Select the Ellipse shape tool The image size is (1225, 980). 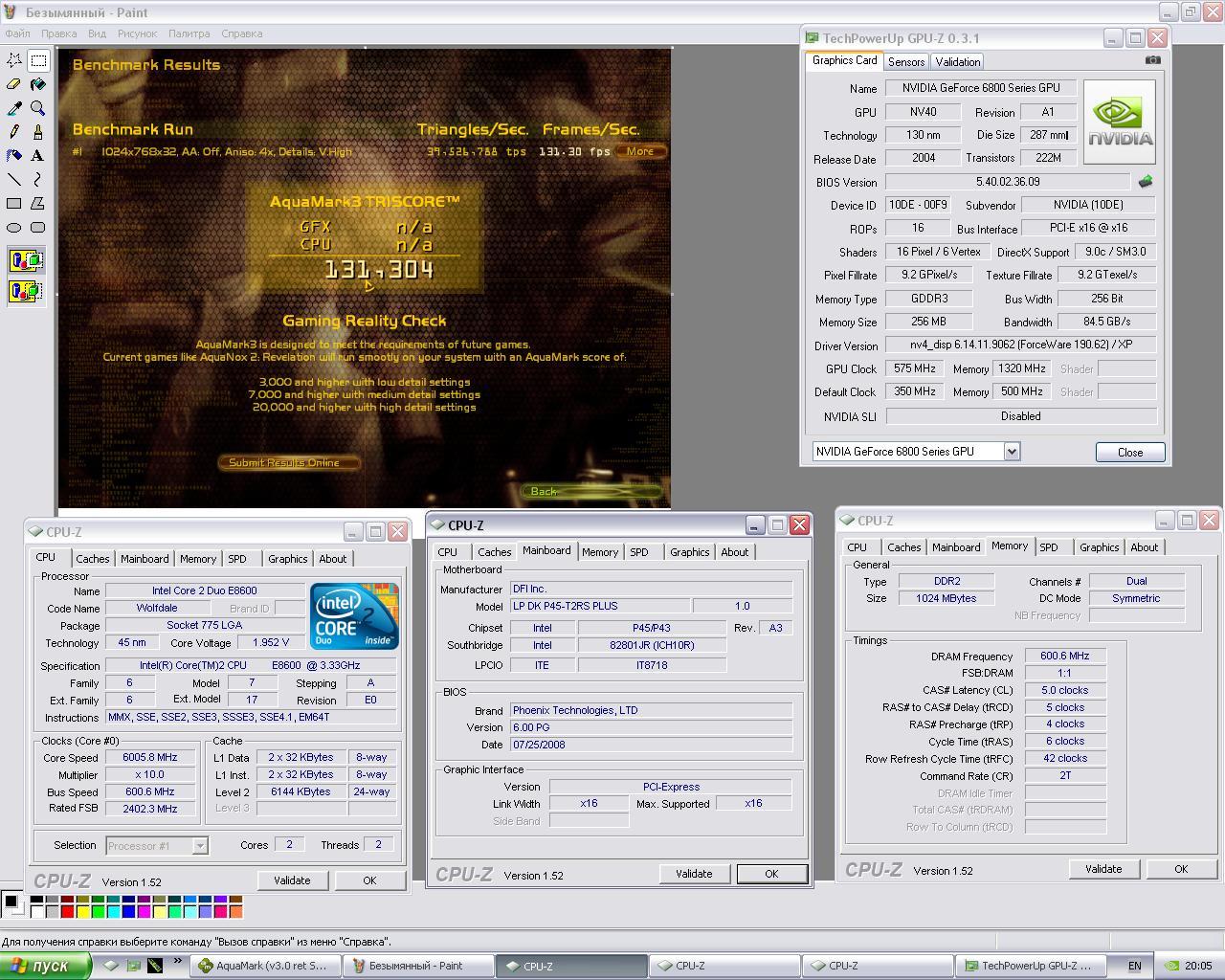pos(14,227)
